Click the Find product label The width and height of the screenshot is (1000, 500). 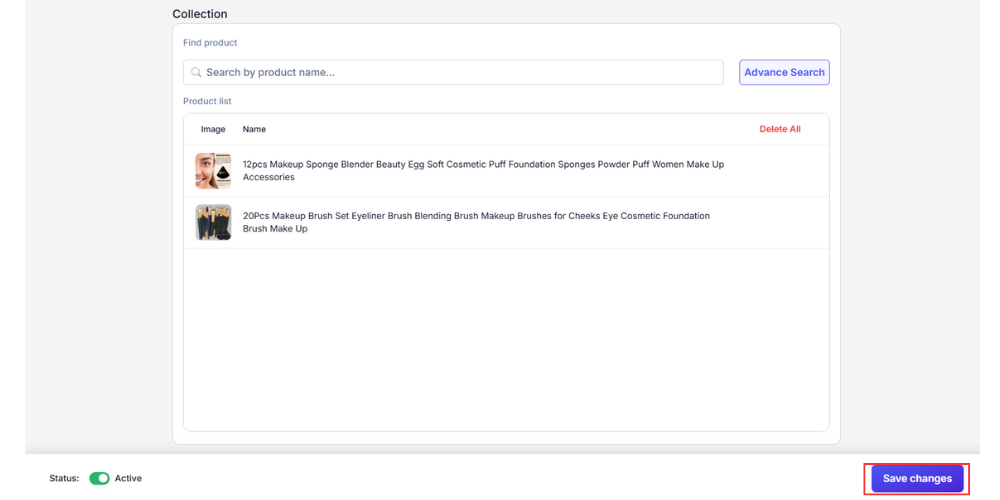point(210,43)
